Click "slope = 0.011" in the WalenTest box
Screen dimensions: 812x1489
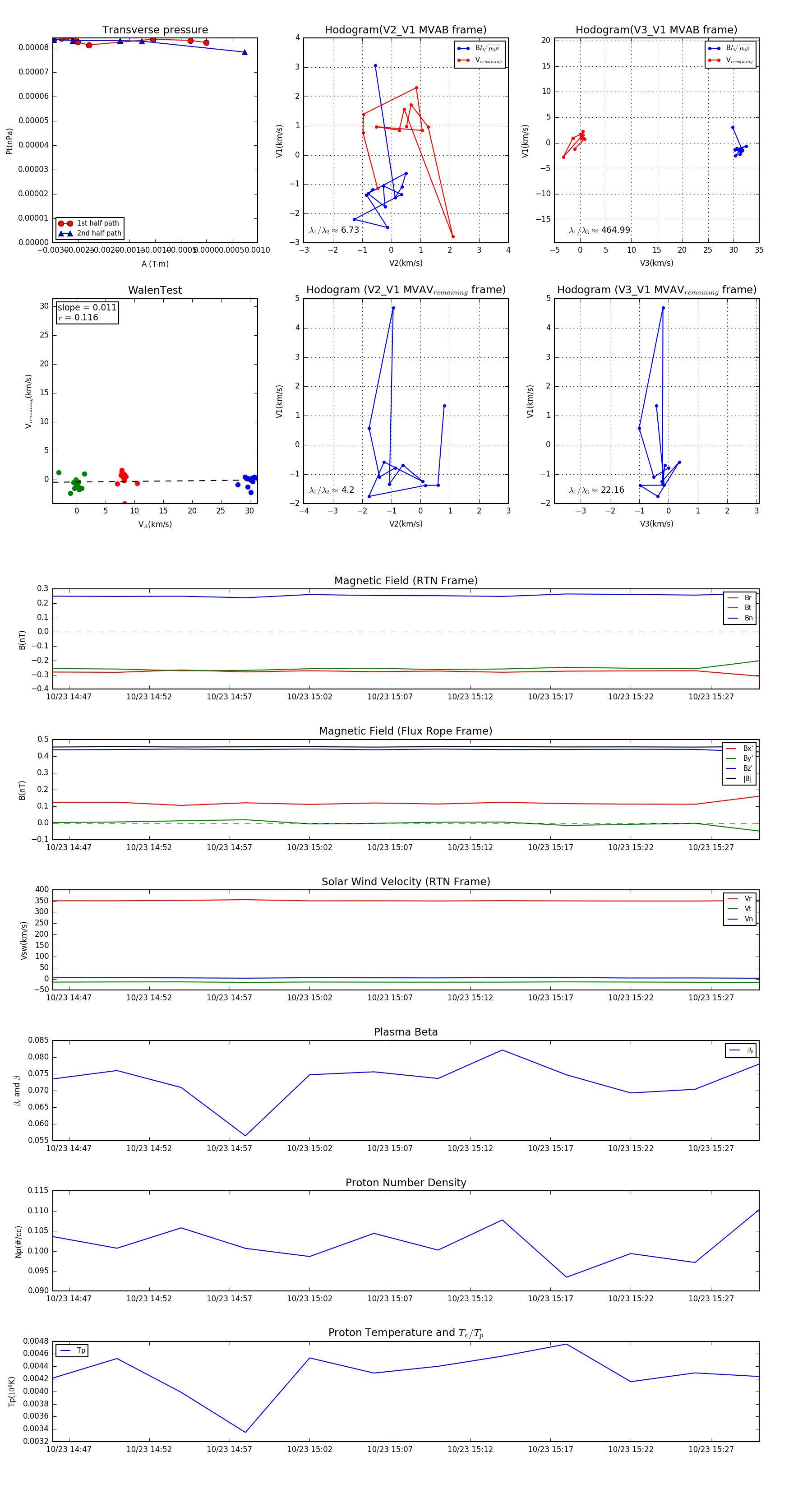point(87,308)
